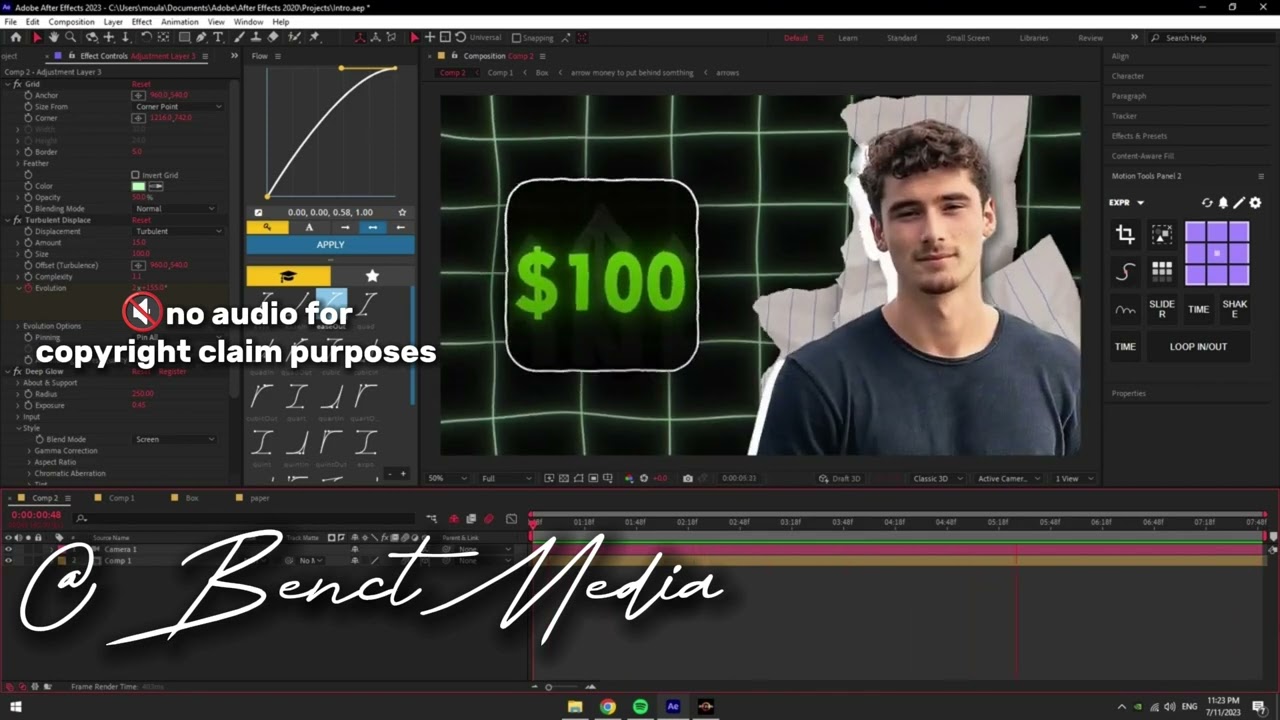Image resolution: width=1280 pixels, height=720 pixels.
Task: Toggle visibility of the Comp 1 layer
Action: point(8,561)
